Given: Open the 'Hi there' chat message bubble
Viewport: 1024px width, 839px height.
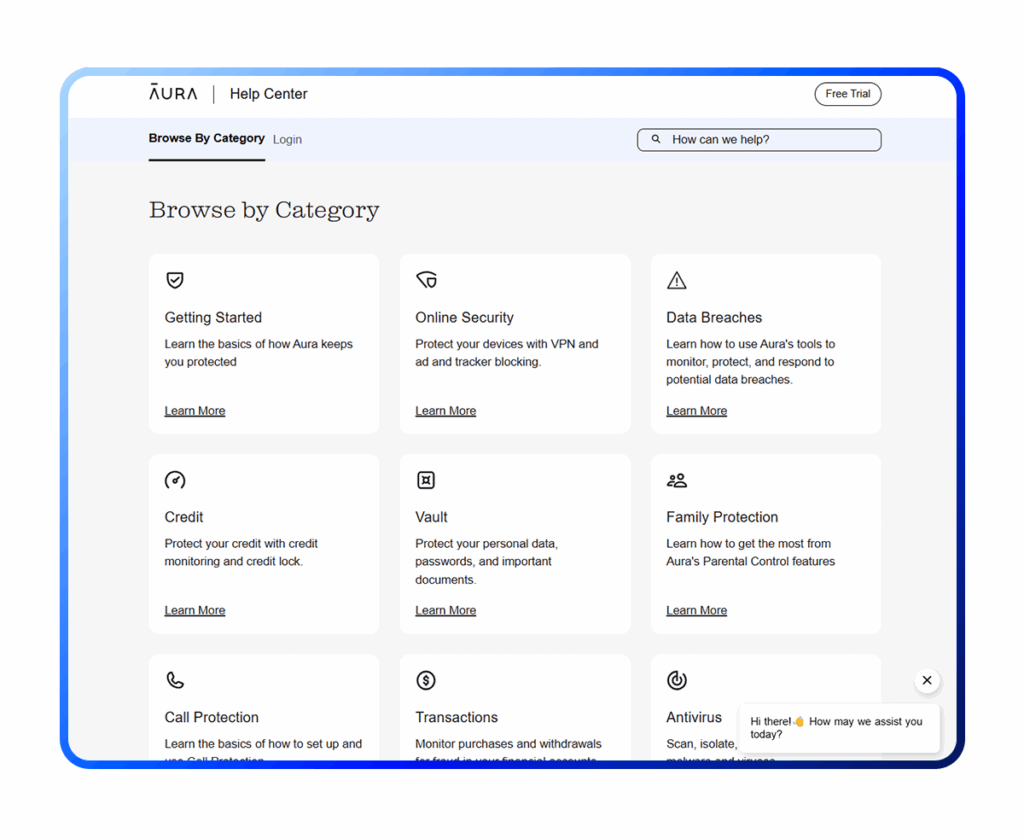Looking at the screenshot, I should 838,728.
